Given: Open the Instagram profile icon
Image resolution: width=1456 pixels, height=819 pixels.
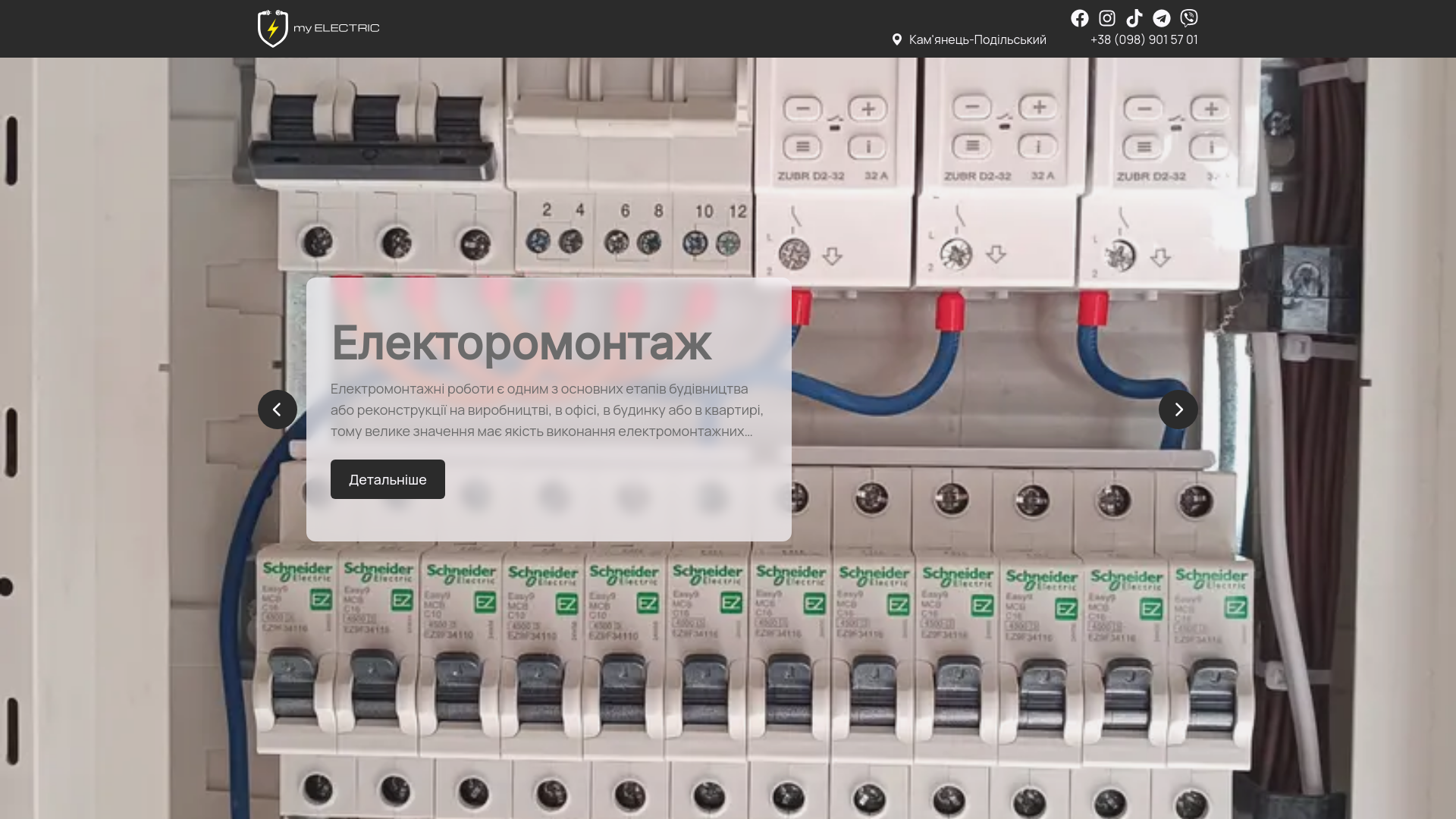Looking at the screenshot, I should 1107,18.
